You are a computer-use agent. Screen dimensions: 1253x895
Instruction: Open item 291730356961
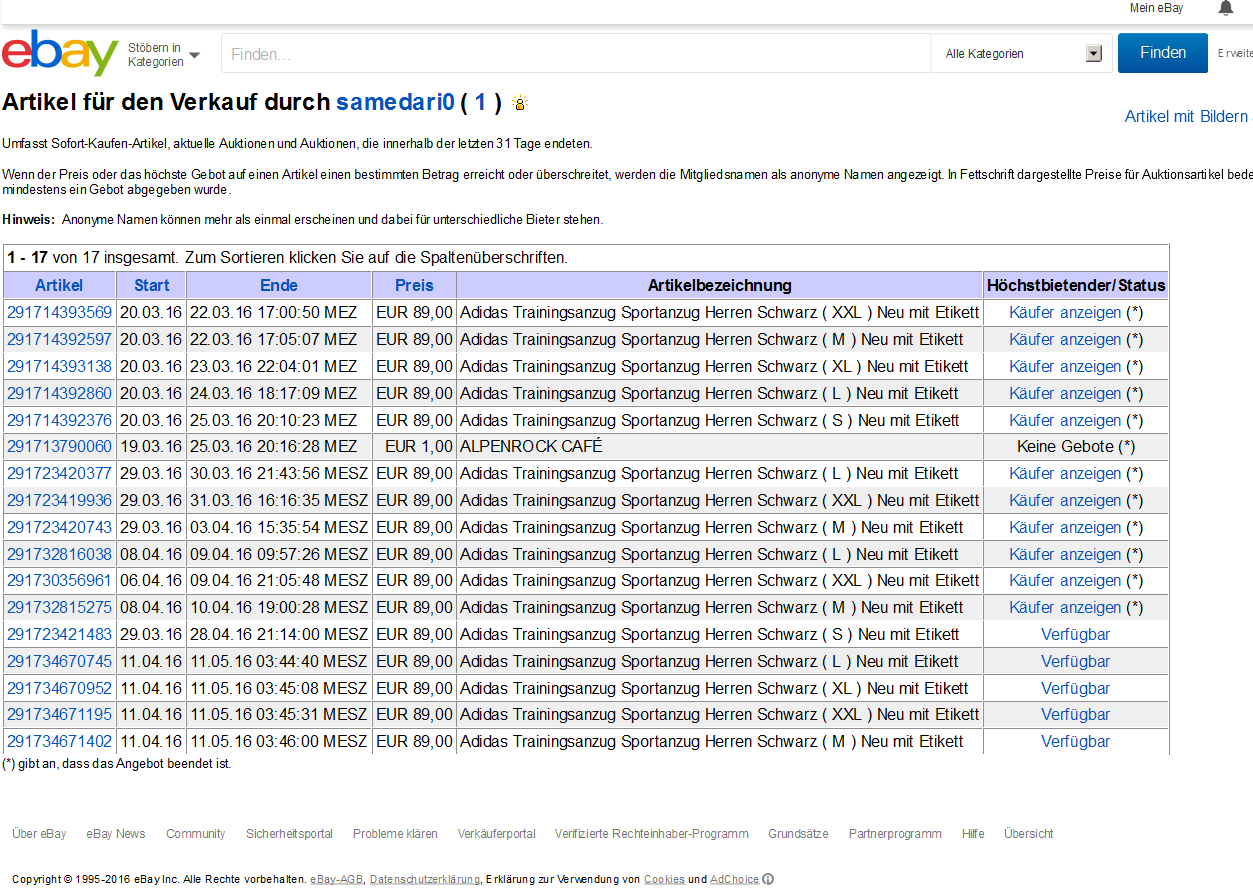pyautogui.click(x=60, y=580)
